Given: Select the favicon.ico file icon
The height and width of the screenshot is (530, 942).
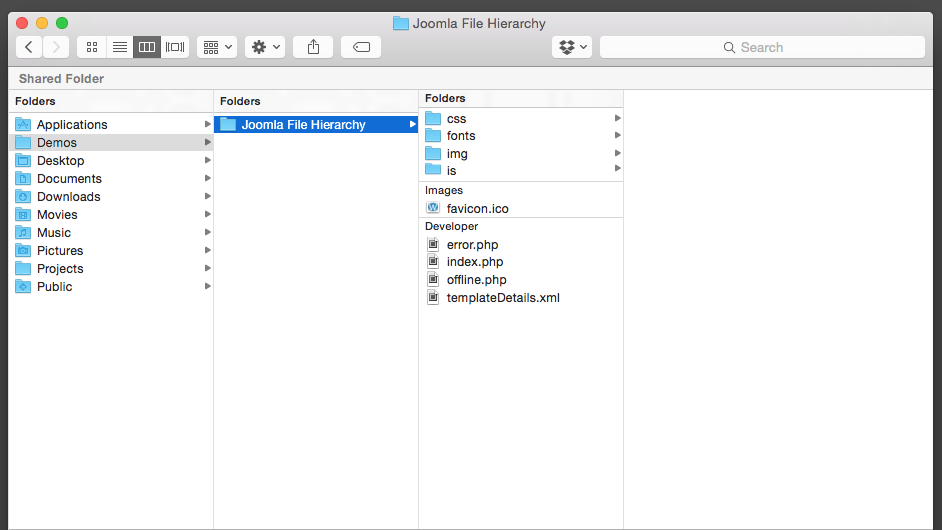Looking at the screenshot, I should coord(433,208).
